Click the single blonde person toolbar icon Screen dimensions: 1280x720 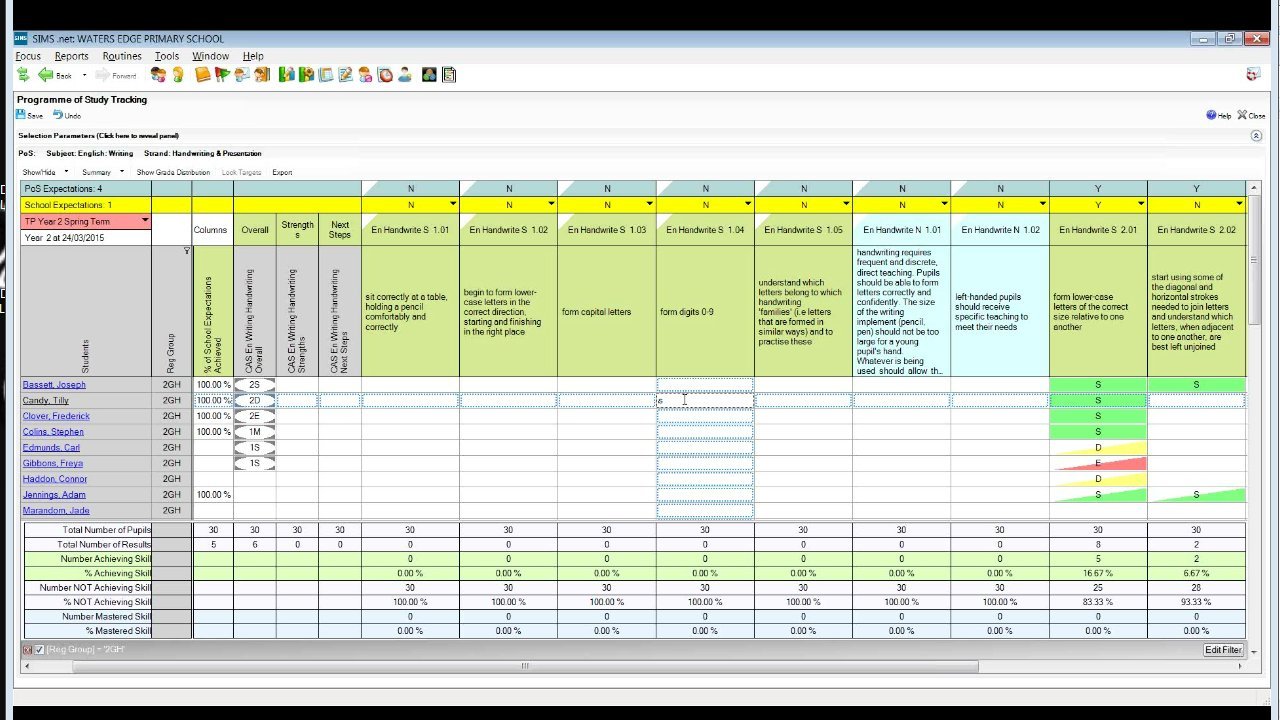178,75
